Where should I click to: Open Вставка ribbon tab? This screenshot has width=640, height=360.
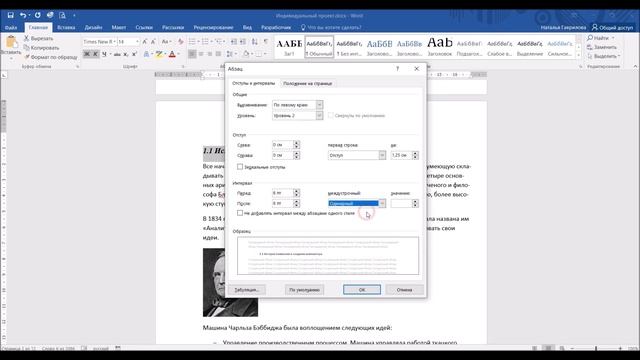(x=66, y=27)
